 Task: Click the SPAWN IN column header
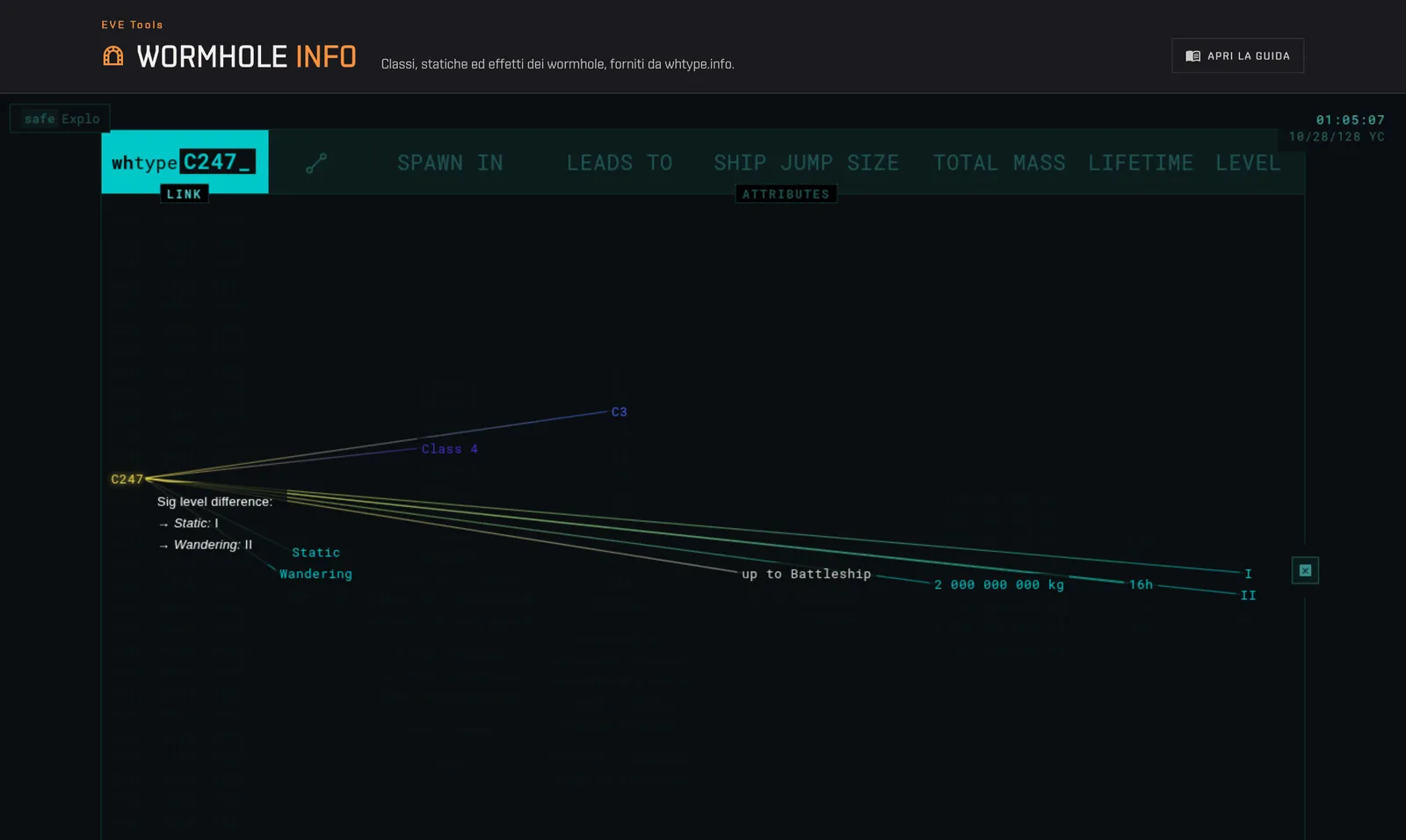tap(450, 163)
